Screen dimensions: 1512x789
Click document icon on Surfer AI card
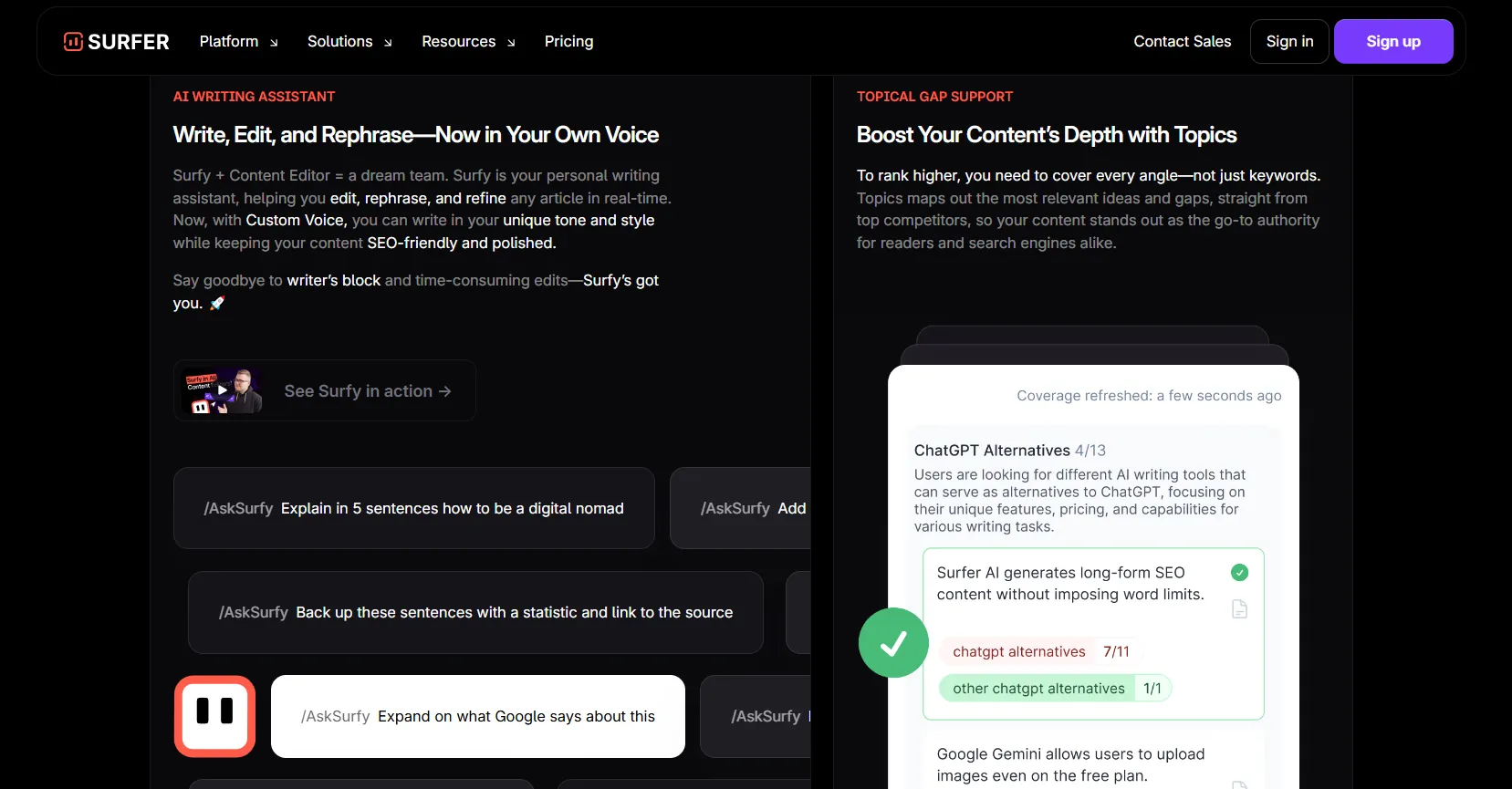pyautogui.click(x=1239, y=609)
